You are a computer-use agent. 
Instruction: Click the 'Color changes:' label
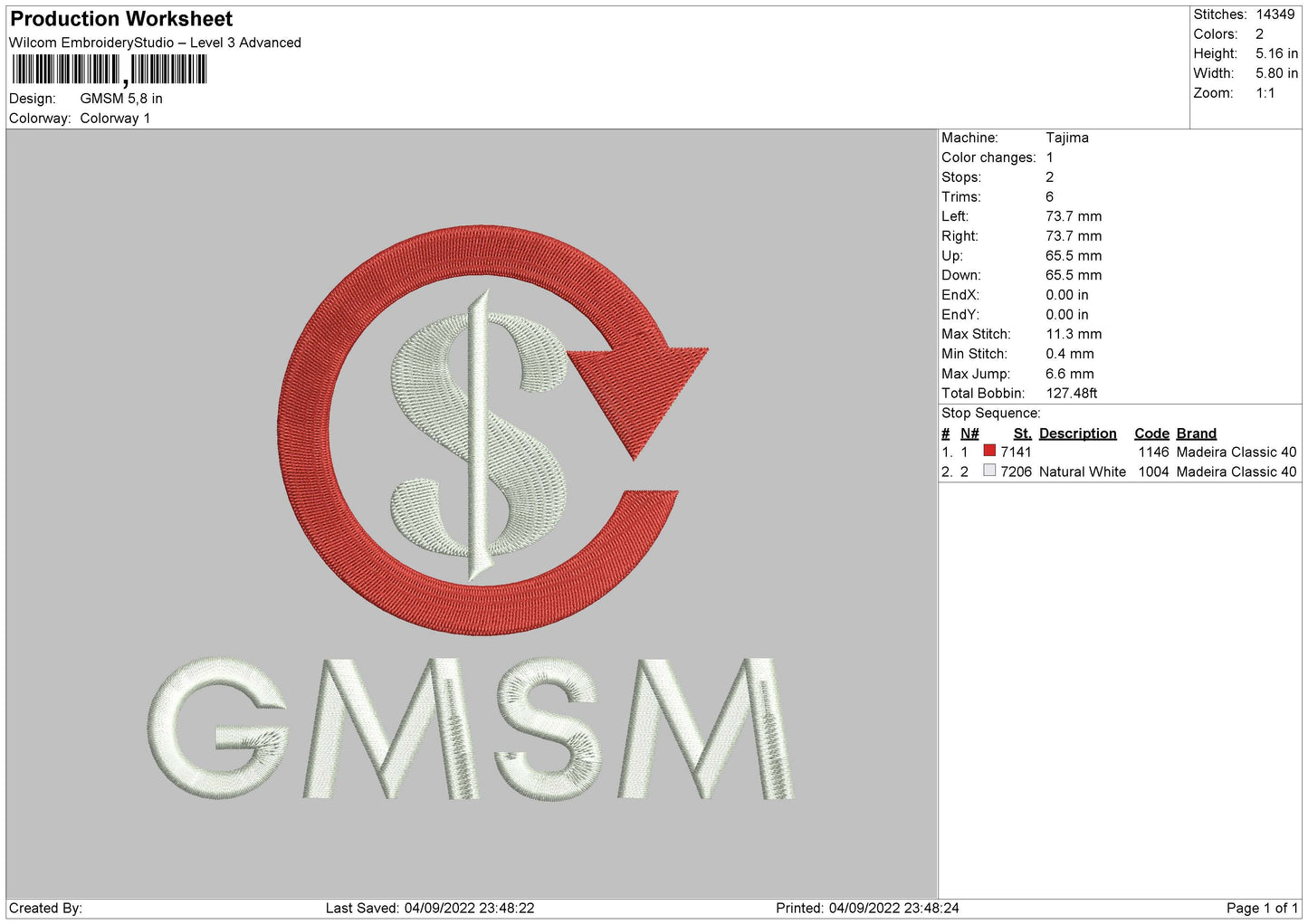[988, 157]
